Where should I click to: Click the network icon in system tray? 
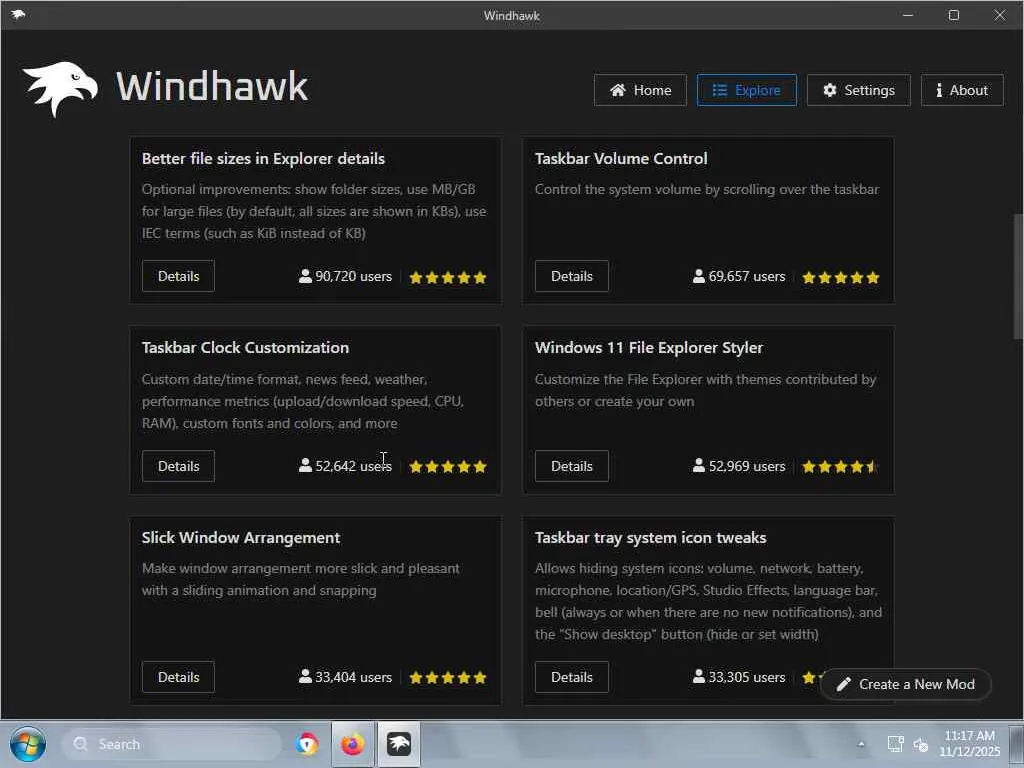[x=895, y=744]
